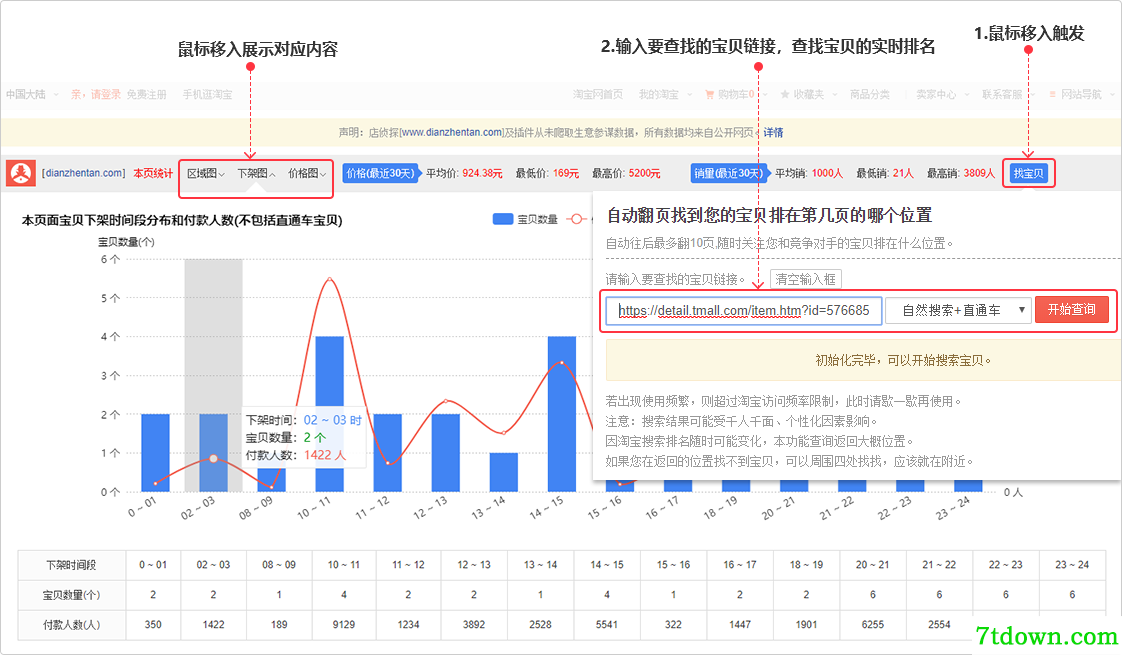Click the 3892 cell in the table
This screenshot has height=655, width=1122.
click(x=474, y=625)
